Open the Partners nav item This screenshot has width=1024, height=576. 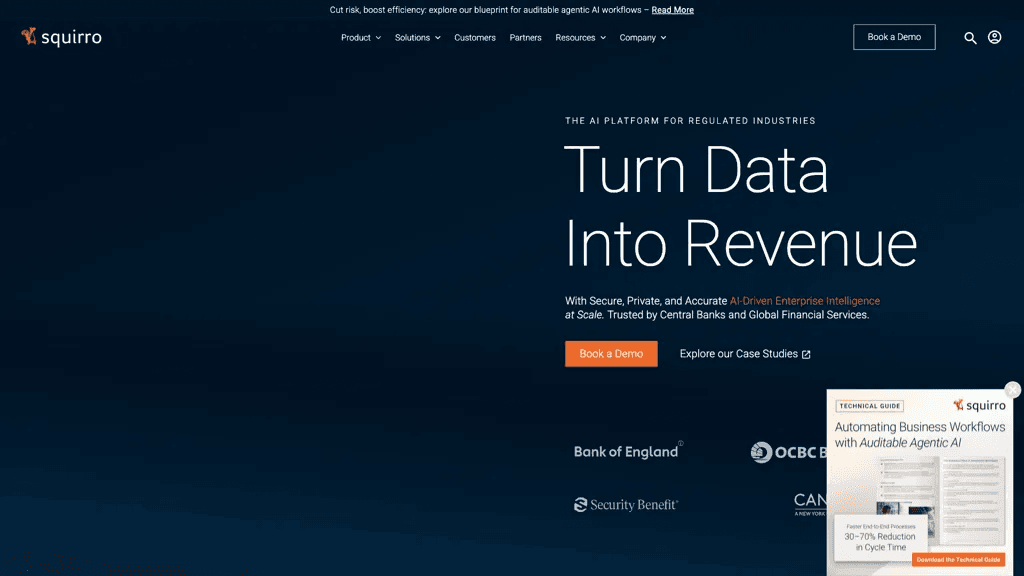(x=525, y=38)
